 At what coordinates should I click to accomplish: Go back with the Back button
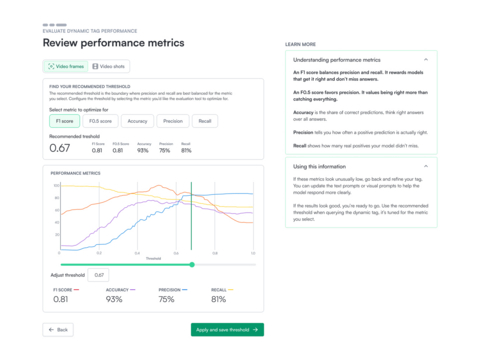(x=58, y=330)
